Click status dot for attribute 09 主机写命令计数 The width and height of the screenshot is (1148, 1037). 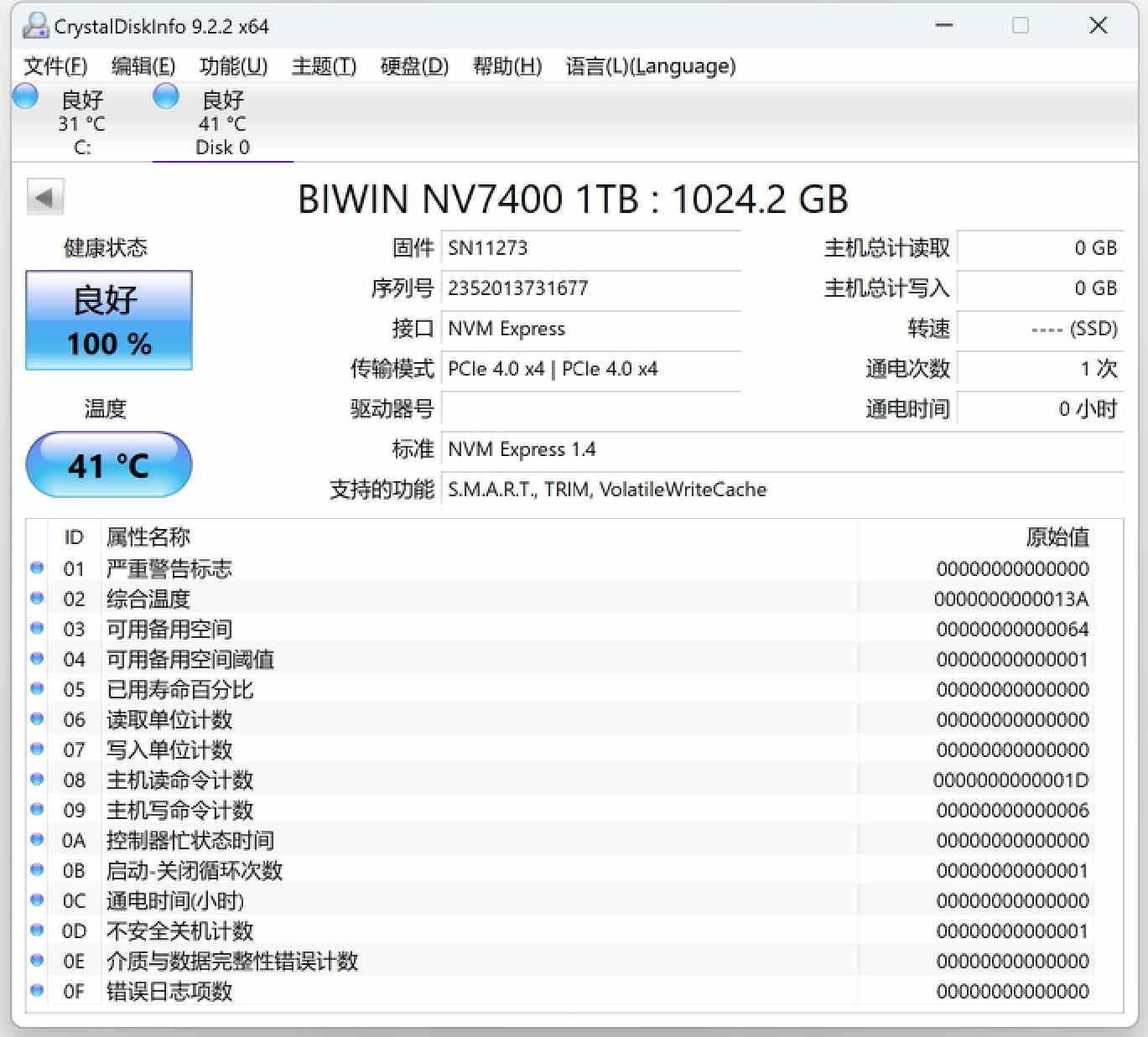[x=37, y=809]
